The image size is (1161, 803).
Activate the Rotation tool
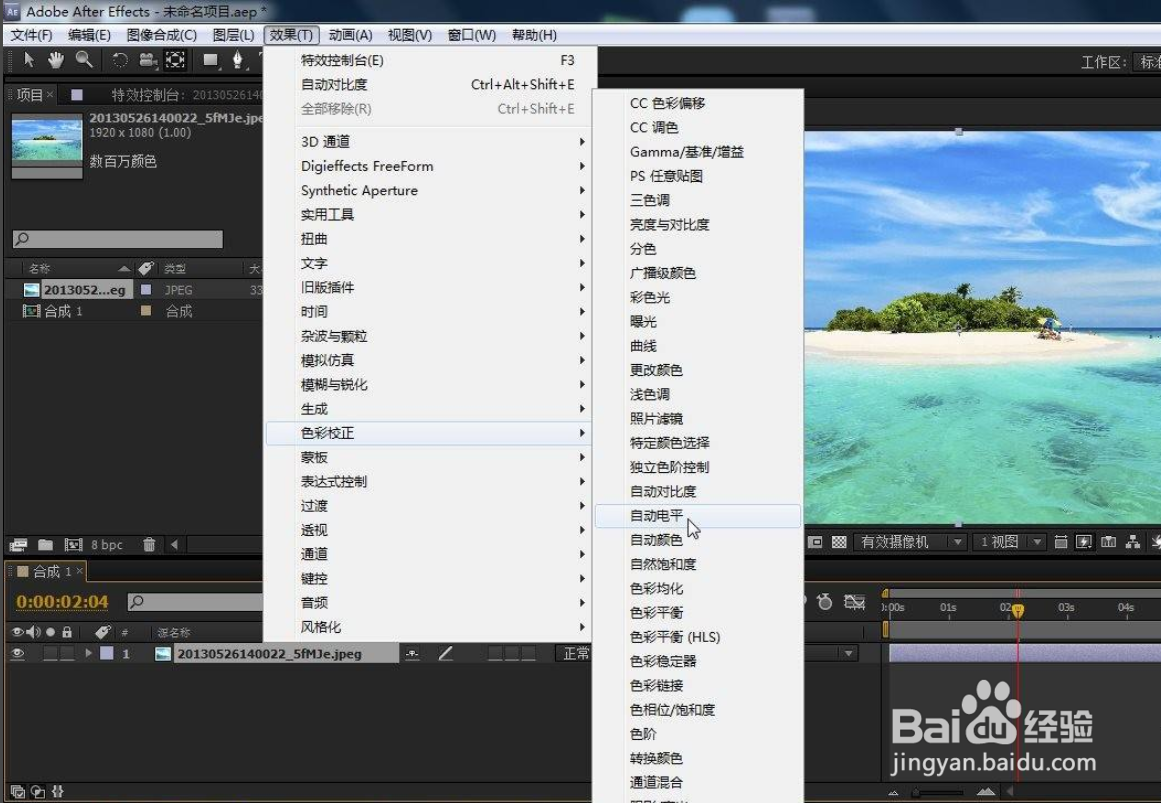tap(119, 59)
